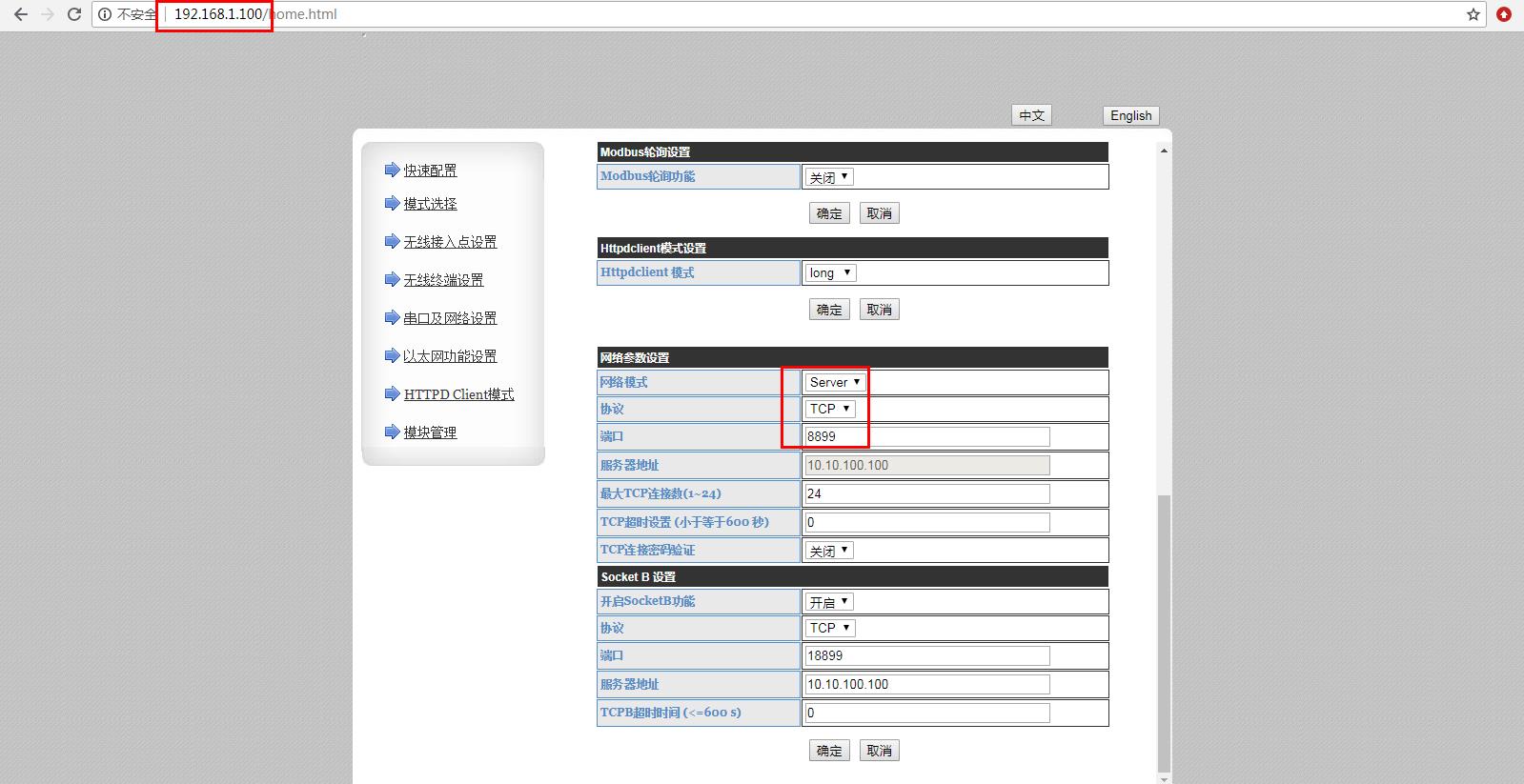Screen dimensions: 1524x784
Task: Switch language to English
Action: point(1130,115)
